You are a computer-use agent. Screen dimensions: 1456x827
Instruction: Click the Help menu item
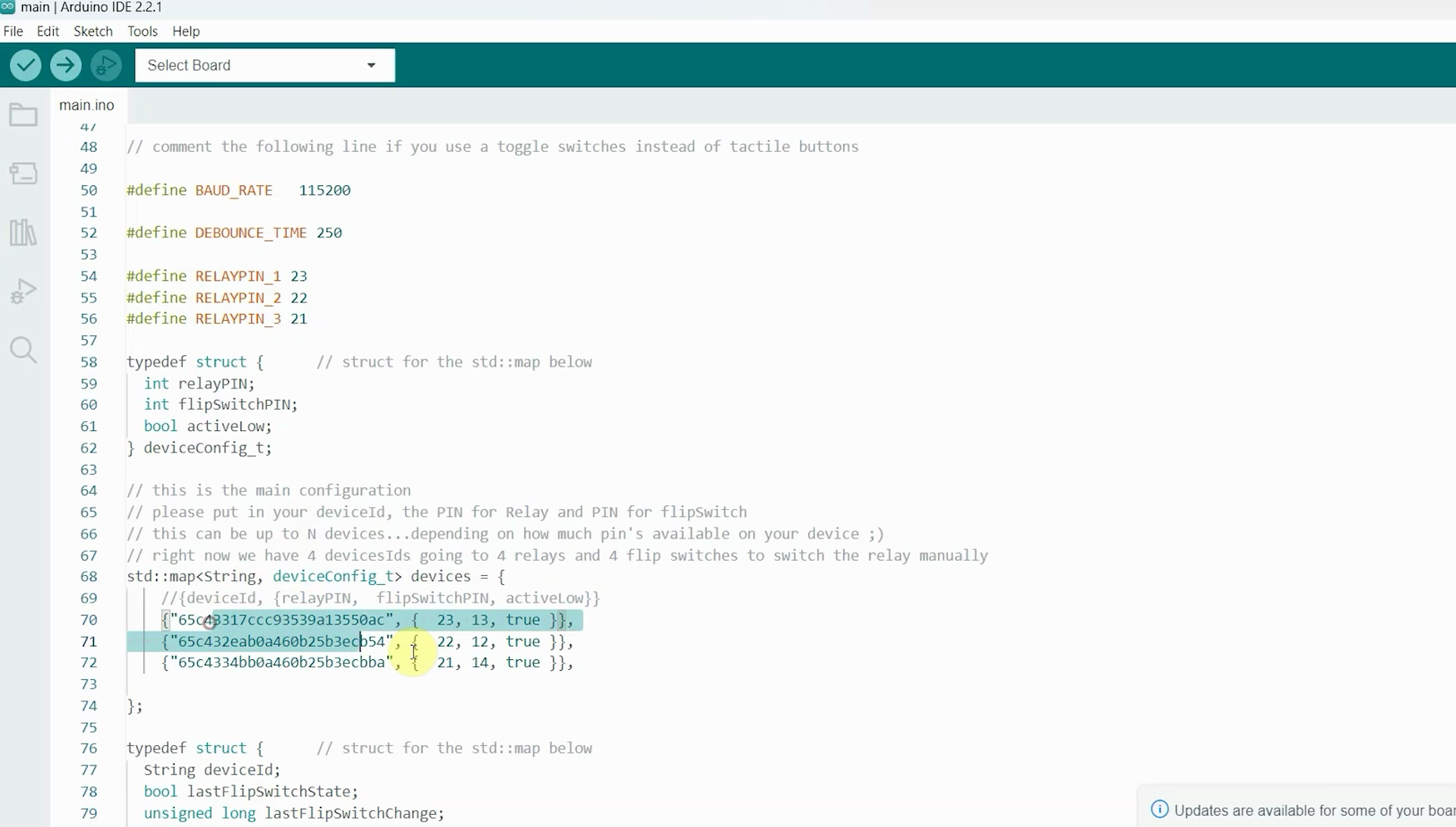point(186,31)
